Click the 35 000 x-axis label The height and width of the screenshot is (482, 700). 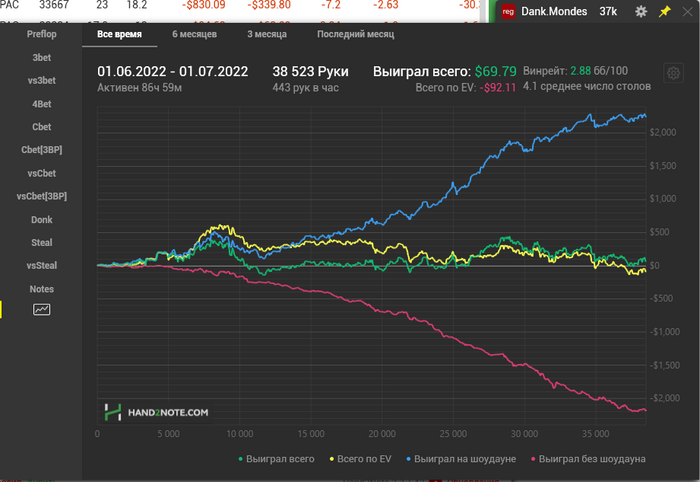(595, 434)
